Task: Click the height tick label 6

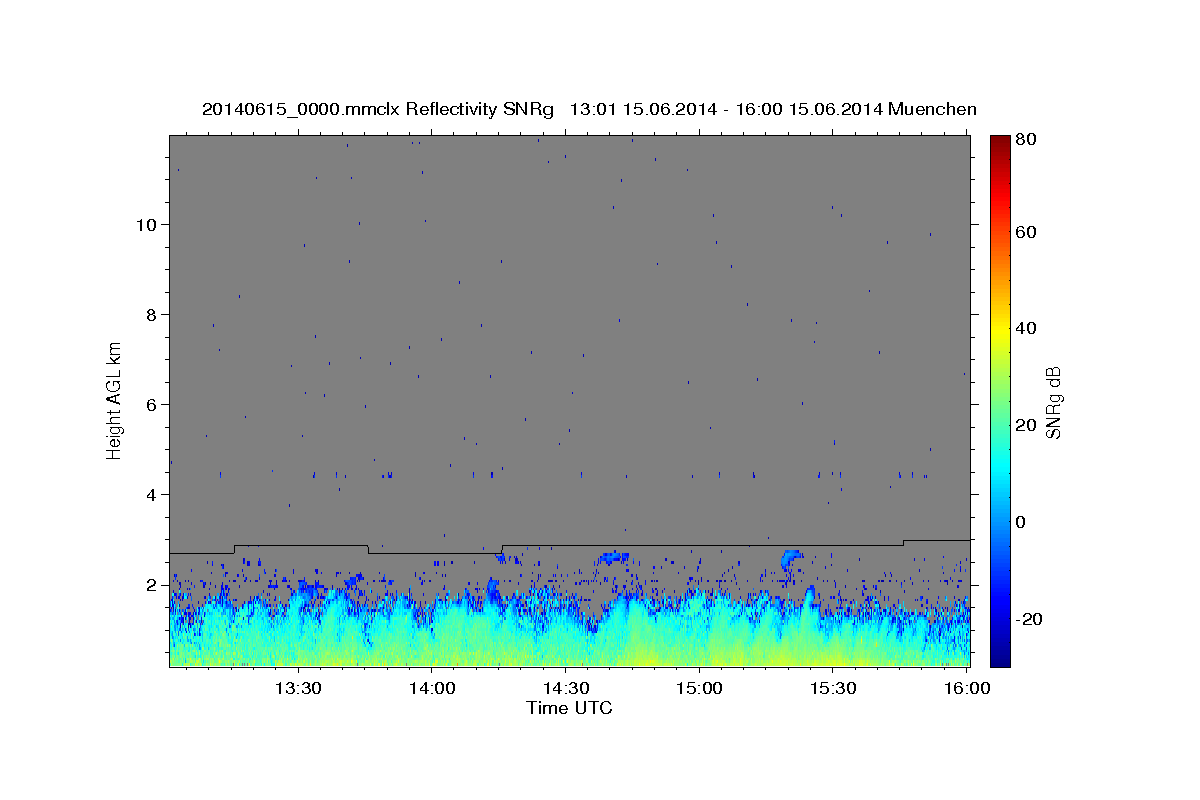Action: 151,405
